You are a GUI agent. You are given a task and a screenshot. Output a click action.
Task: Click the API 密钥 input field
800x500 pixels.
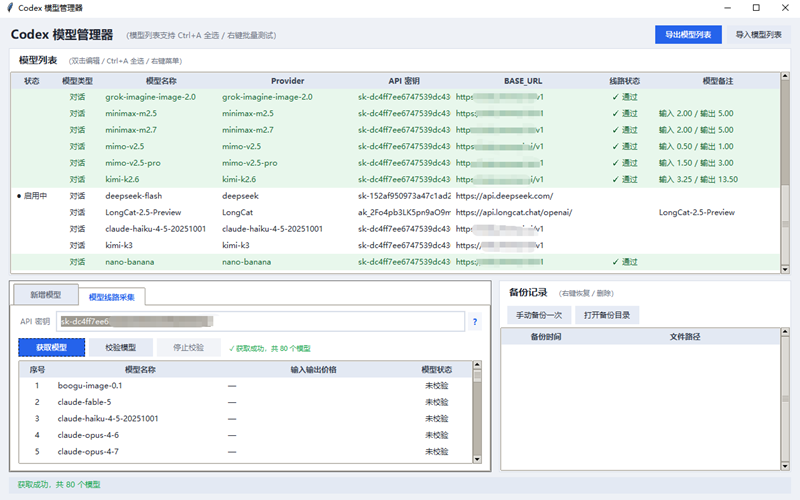tap(260, 321)
